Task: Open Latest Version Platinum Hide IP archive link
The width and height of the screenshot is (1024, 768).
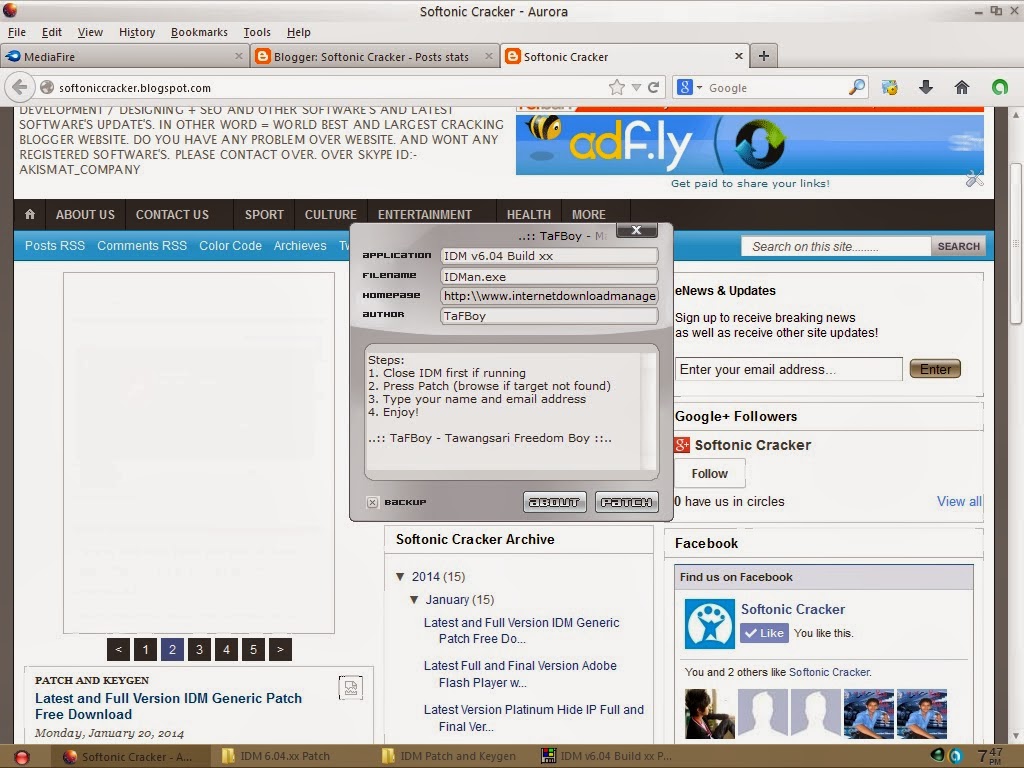Action: (x=534, y=718)
